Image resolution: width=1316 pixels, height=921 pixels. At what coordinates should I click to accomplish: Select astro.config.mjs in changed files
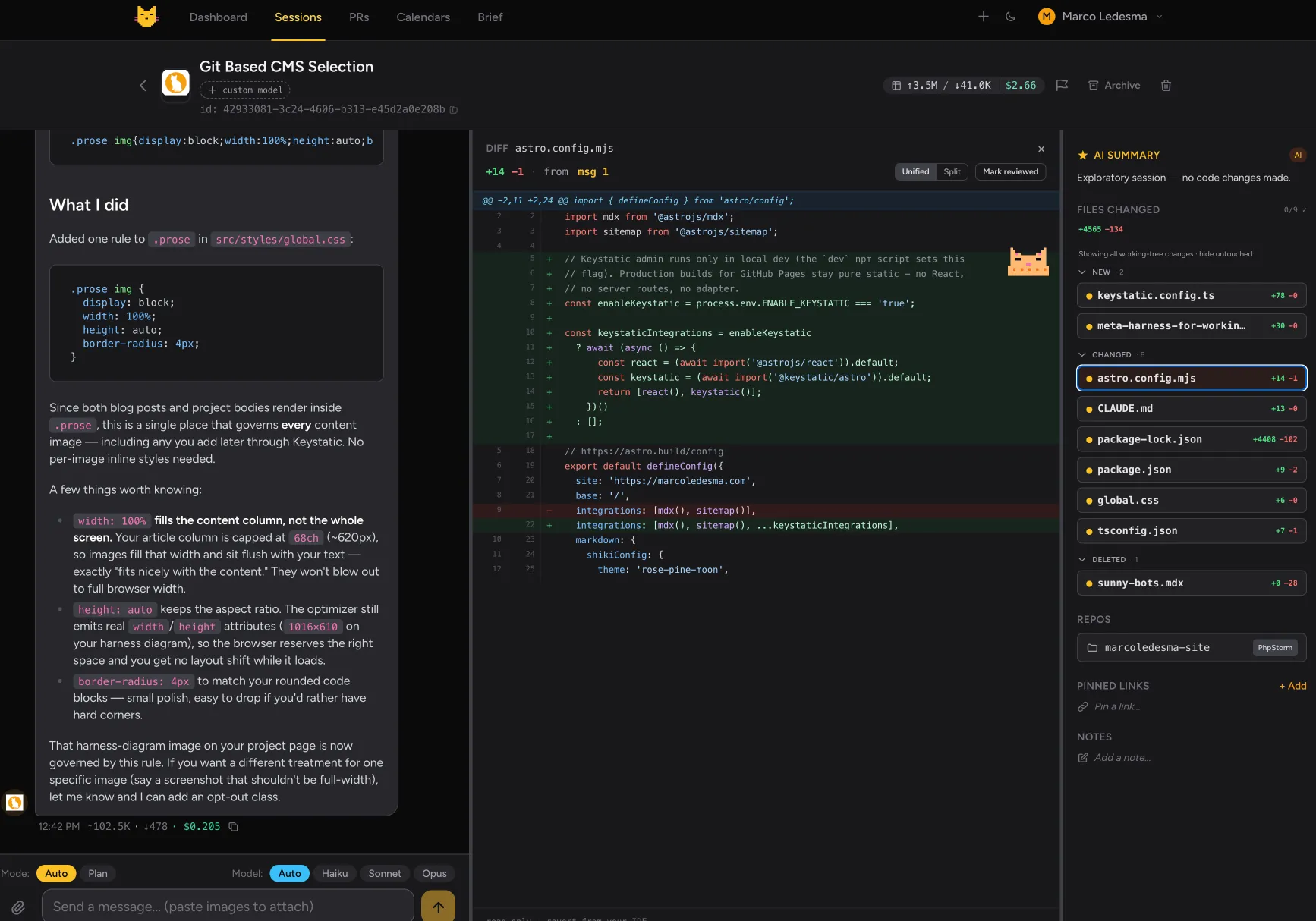pos(1192,379)
